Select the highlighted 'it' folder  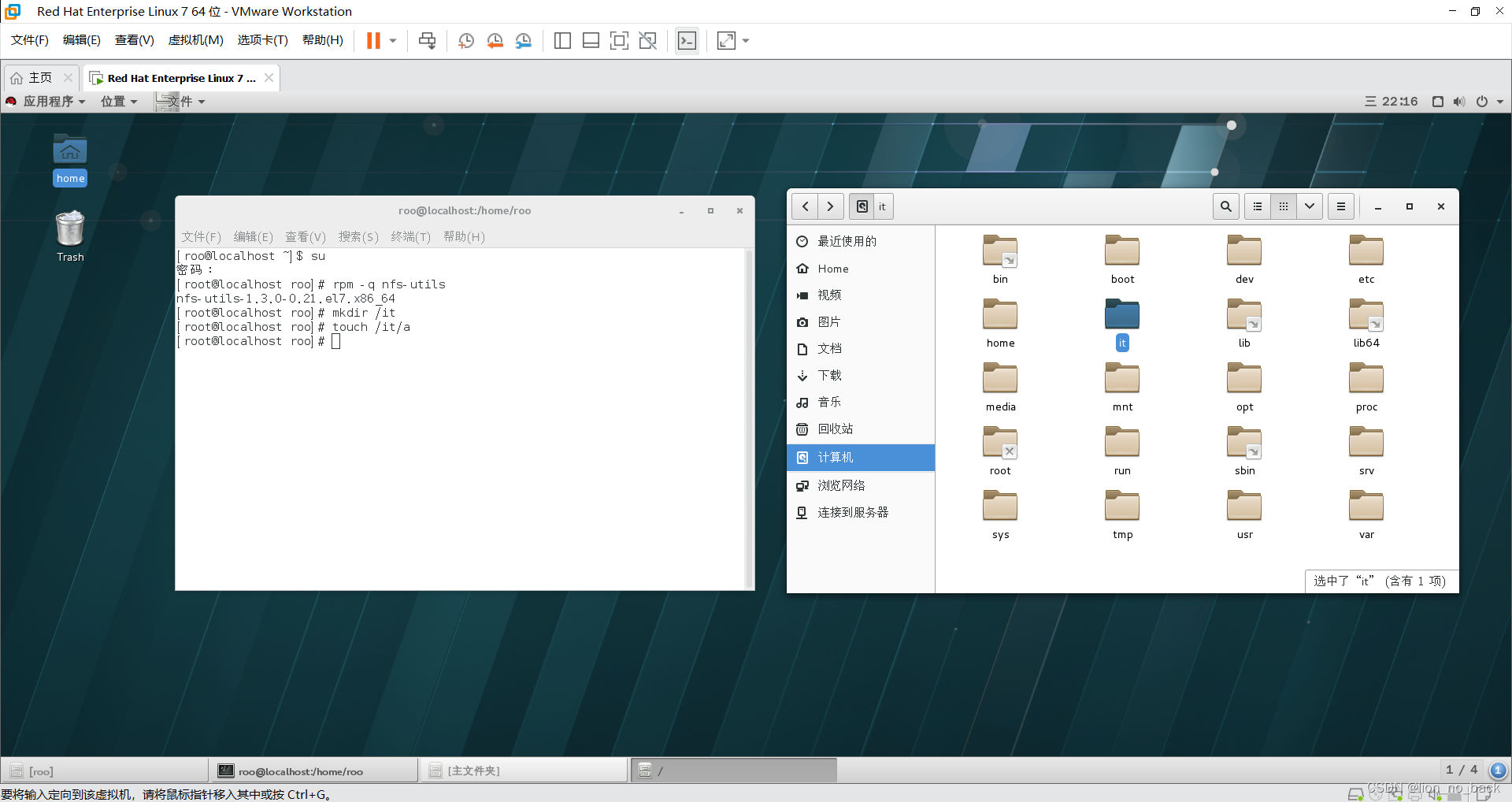coord(1122,324)
